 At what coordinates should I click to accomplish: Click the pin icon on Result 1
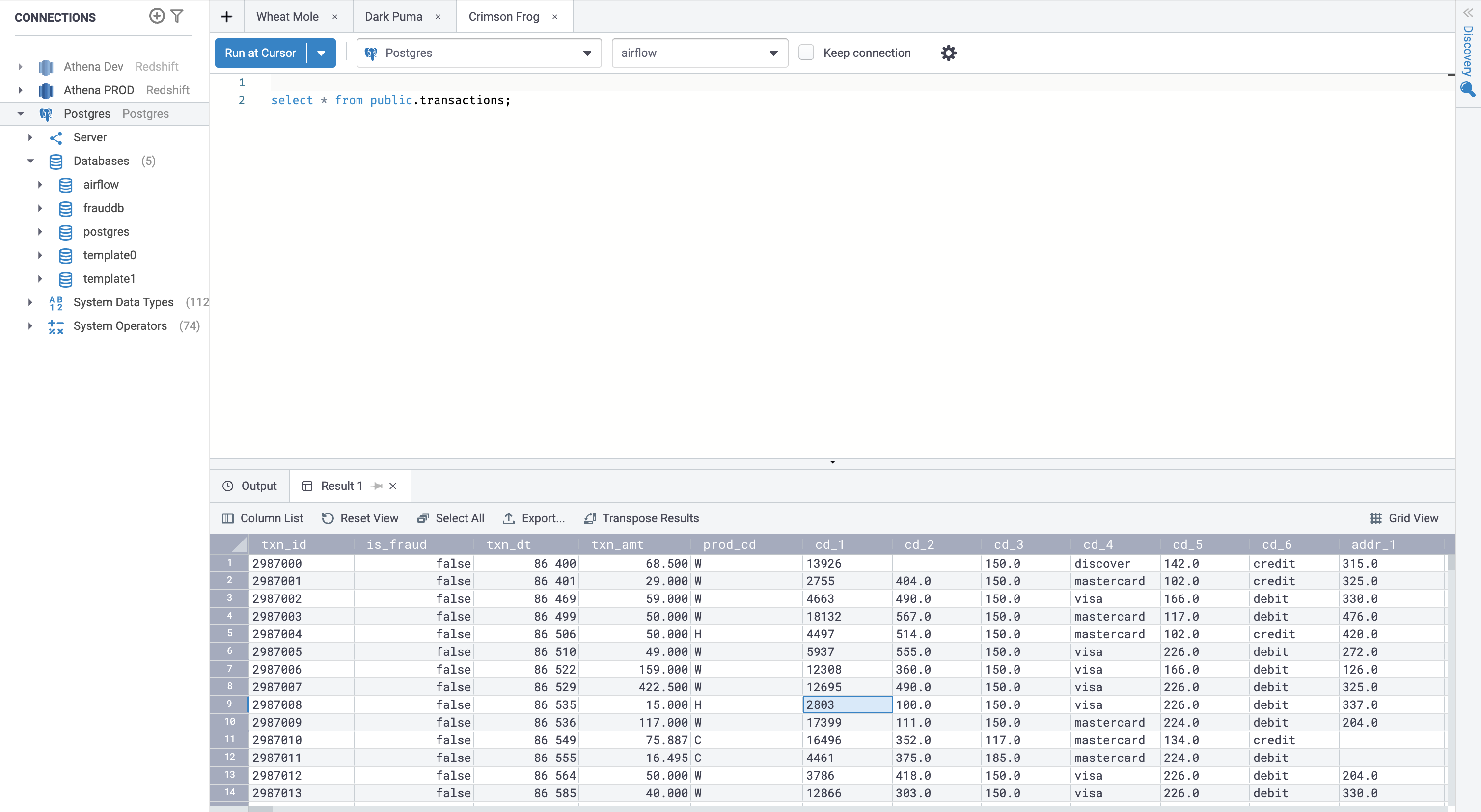coord(378,486)
